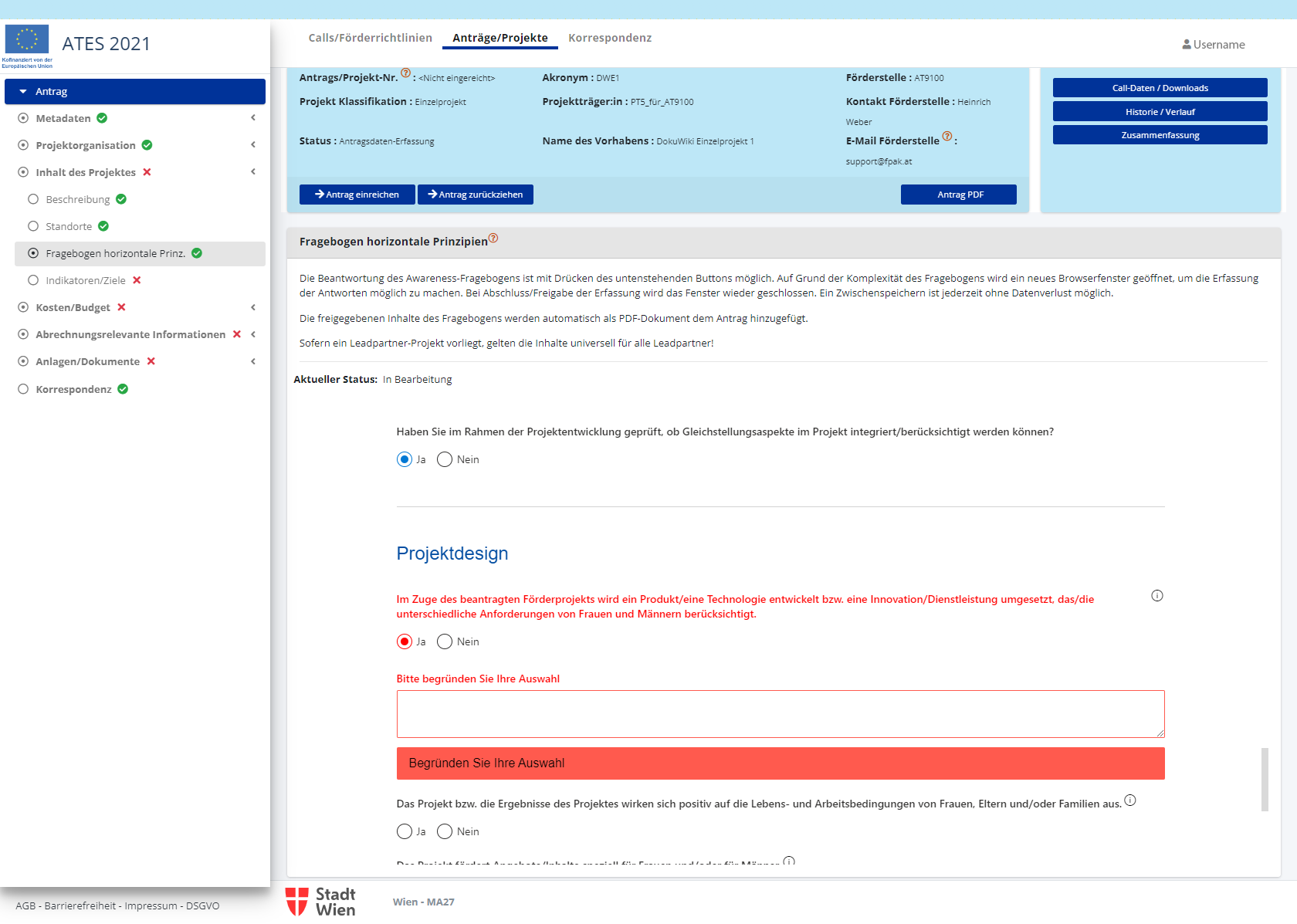Open the Antrag PDF button
This screenshot has height=924, width=1297.
[958, 195]
